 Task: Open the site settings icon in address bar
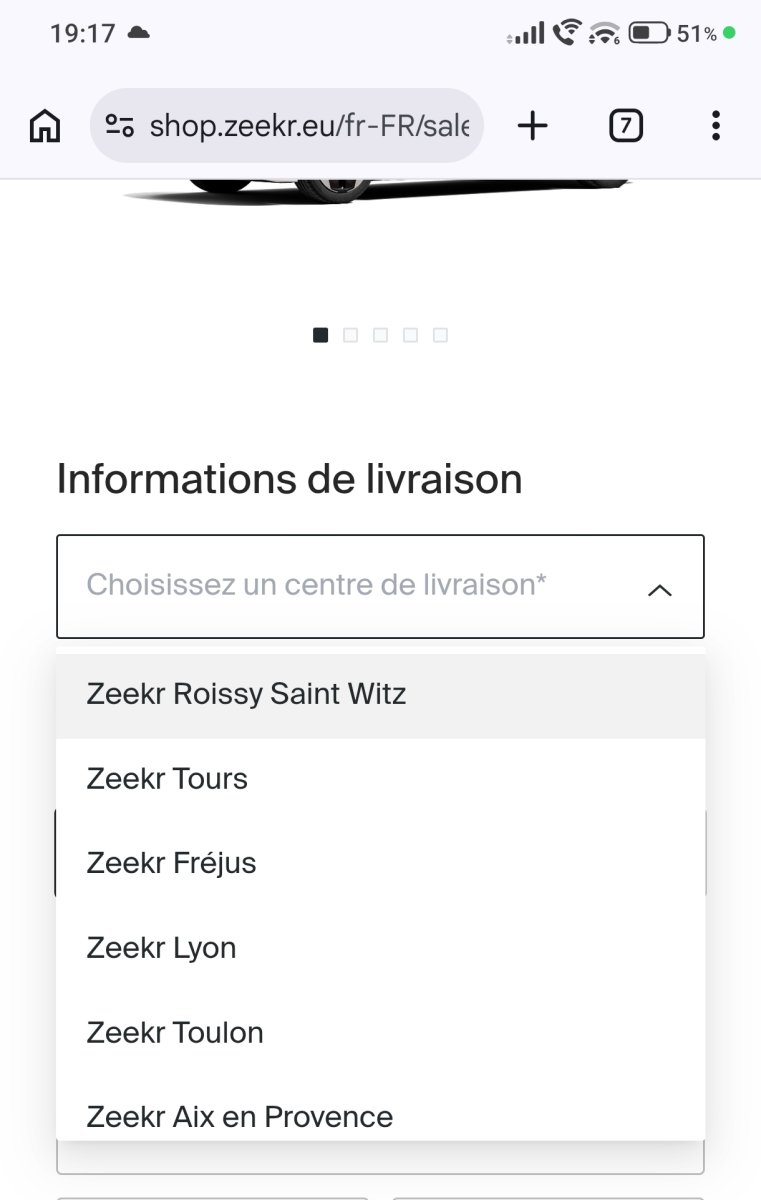[120, 126]
